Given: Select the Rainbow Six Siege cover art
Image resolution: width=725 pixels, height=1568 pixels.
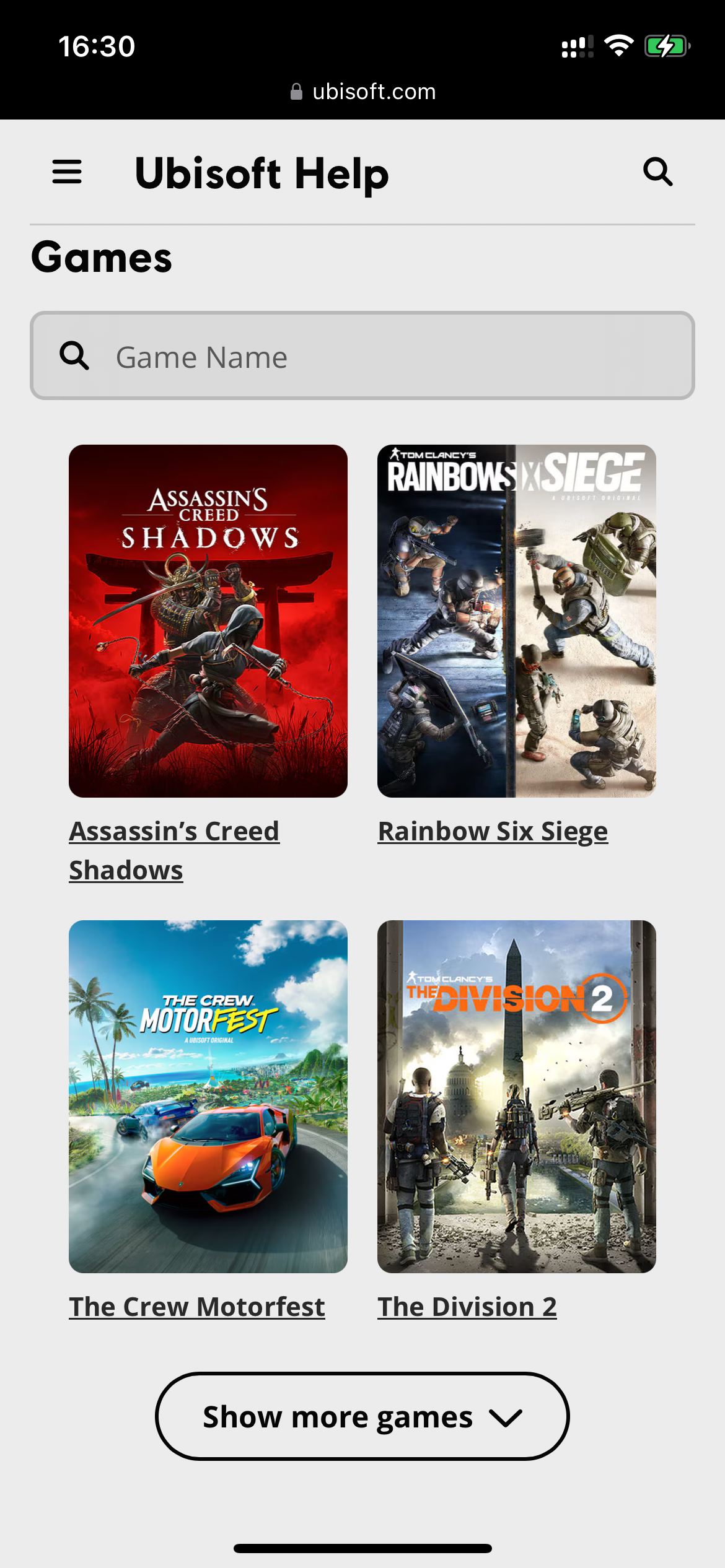Looking at the screenshot, I should tap(517, 621).
